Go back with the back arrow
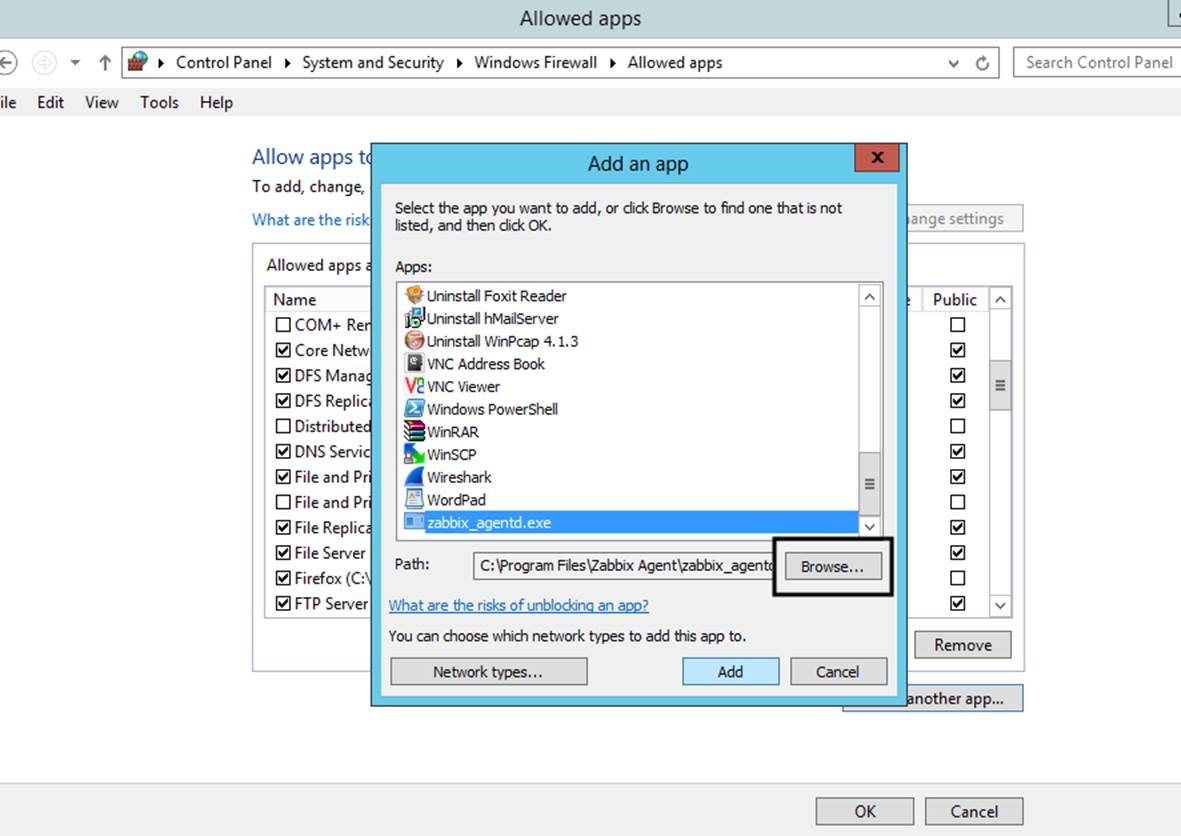The width and height of the screenshot is (1181, 836). click(x=8, y=63)
